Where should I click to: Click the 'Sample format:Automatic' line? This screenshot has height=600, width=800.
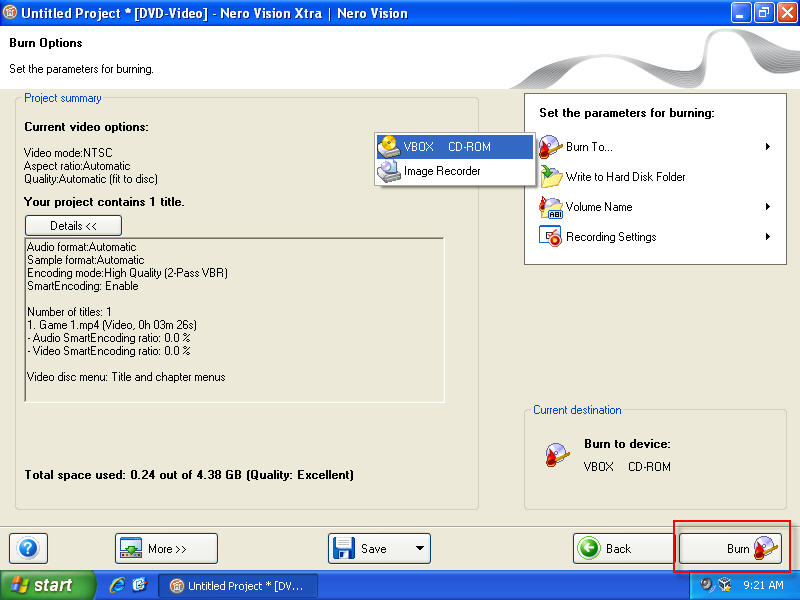coord(86,260)
